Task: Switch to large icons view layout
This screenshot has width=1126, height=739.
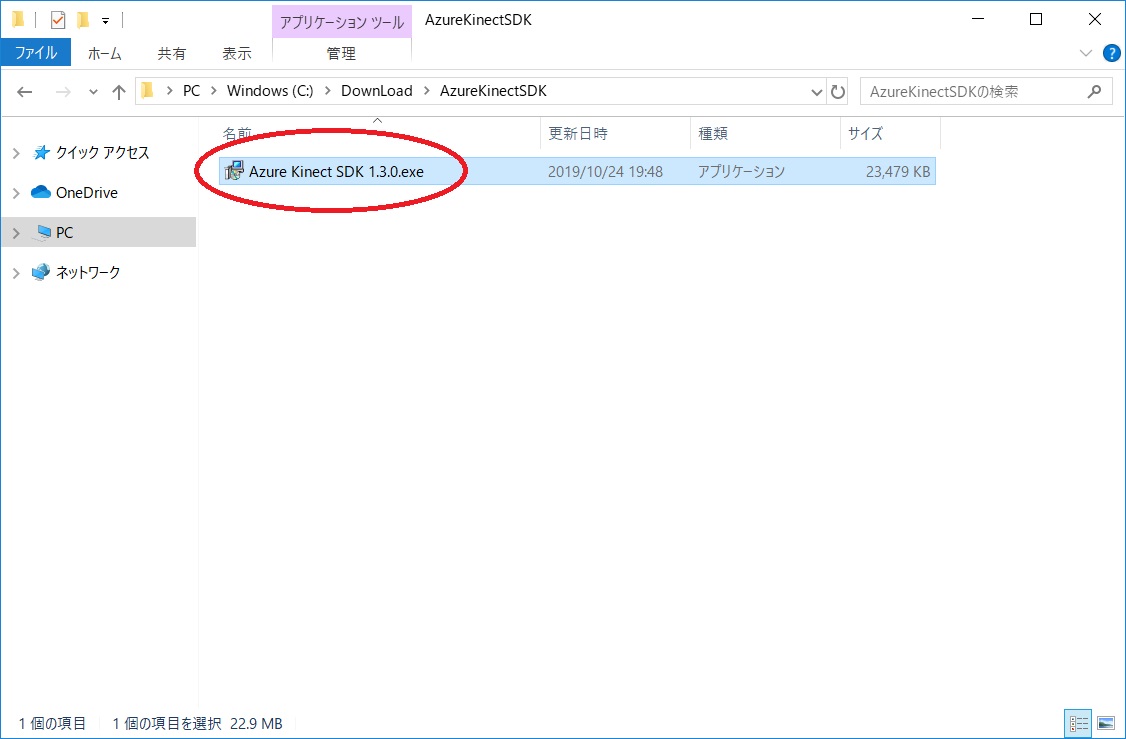Action: [1105, 722]
